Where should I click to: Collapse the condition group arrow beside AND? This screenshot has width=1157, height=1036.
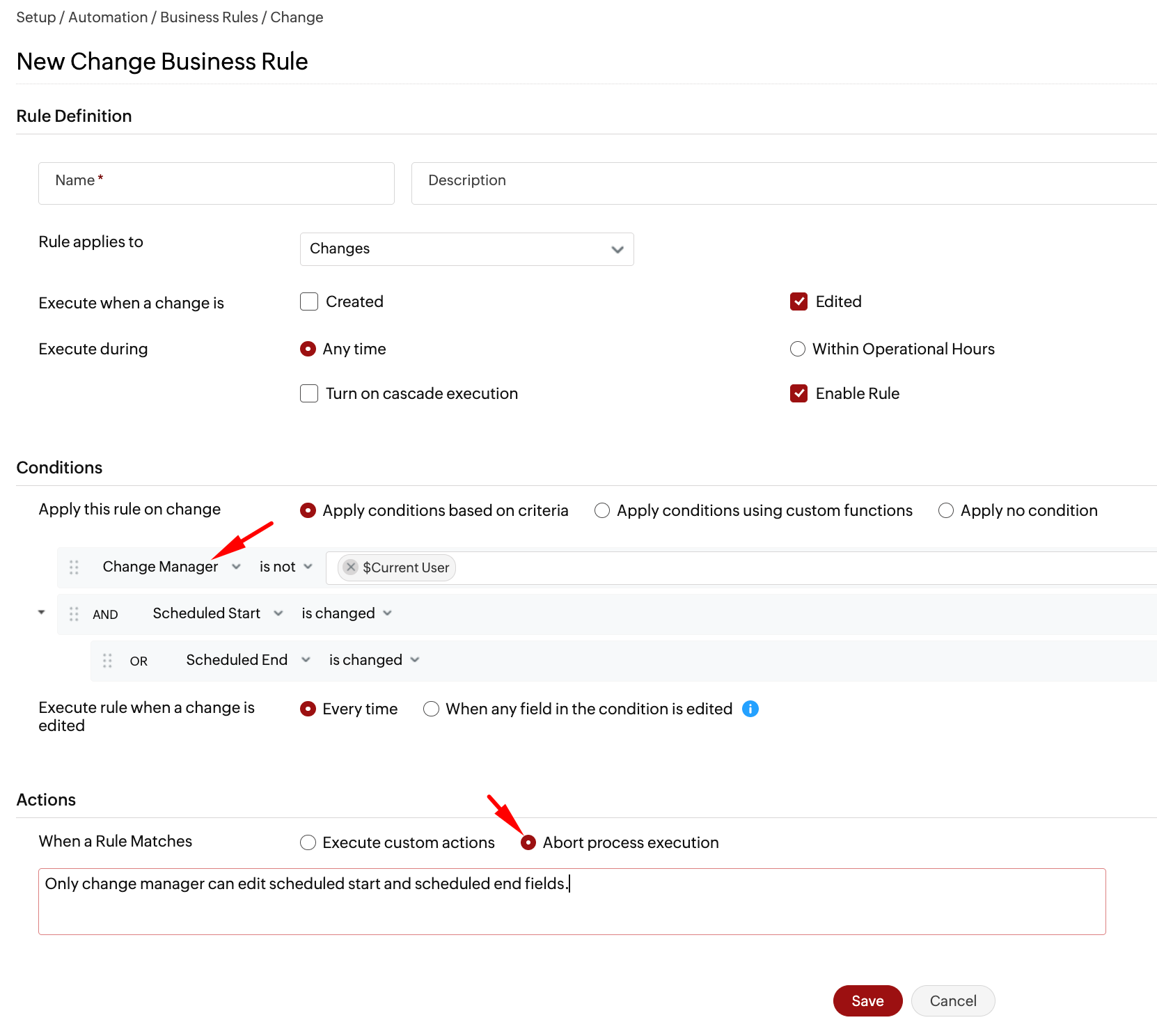pyautogui.click(x=41, y=613)
